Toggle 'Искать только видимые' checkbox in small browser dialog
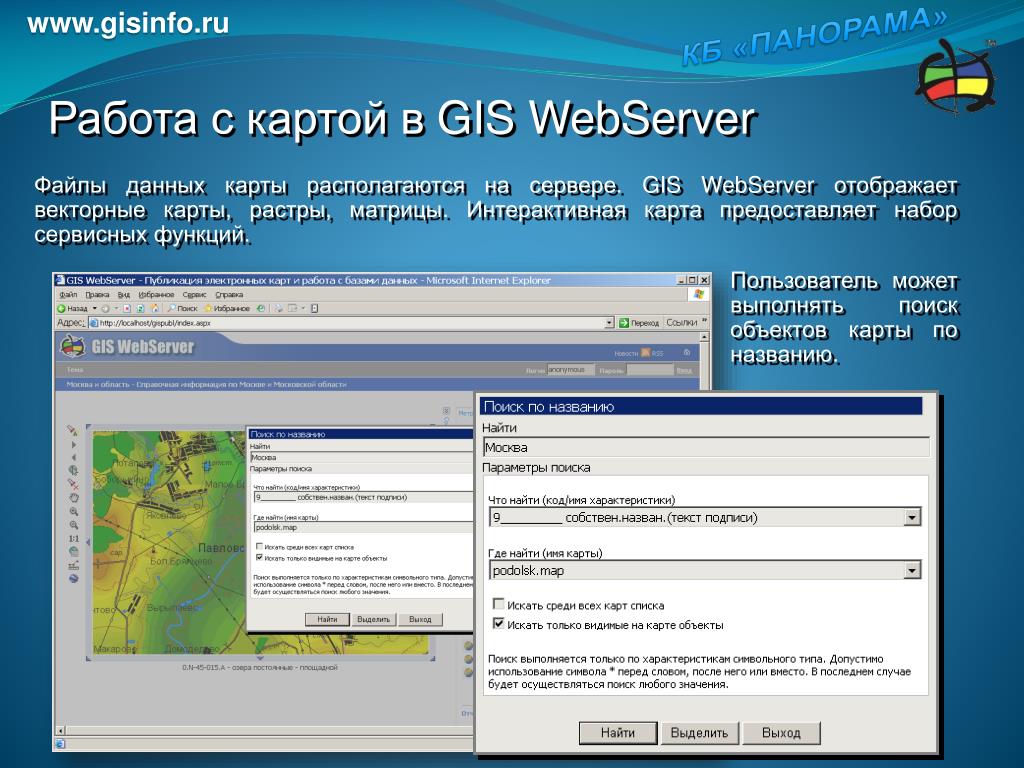This screenshot has width=1024, height=768. click(x=259, y=558)
